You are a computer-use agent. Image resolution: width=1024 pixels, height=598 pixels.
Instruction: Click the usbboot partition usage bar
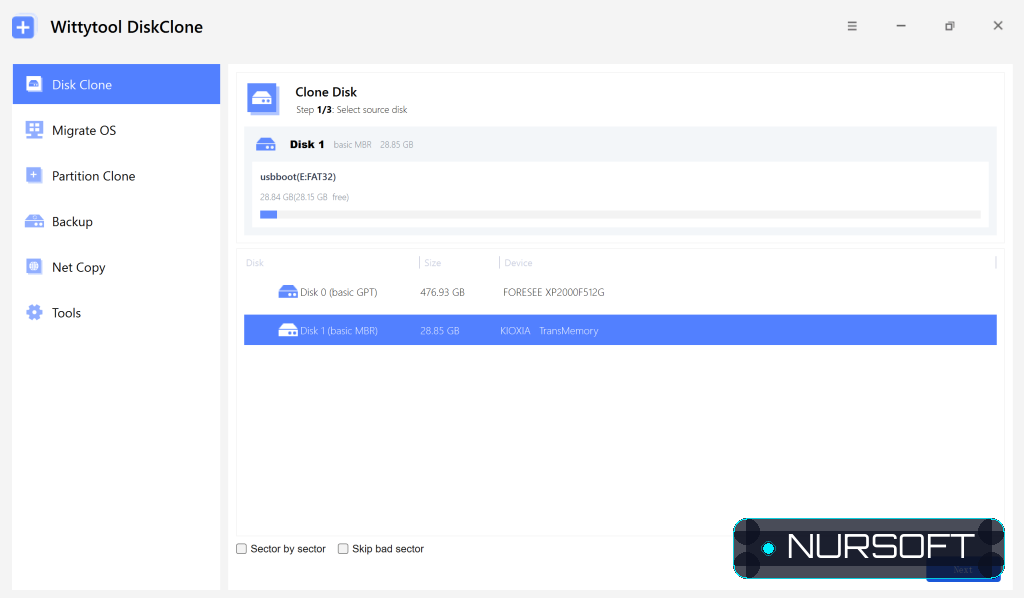pos(620,214)
